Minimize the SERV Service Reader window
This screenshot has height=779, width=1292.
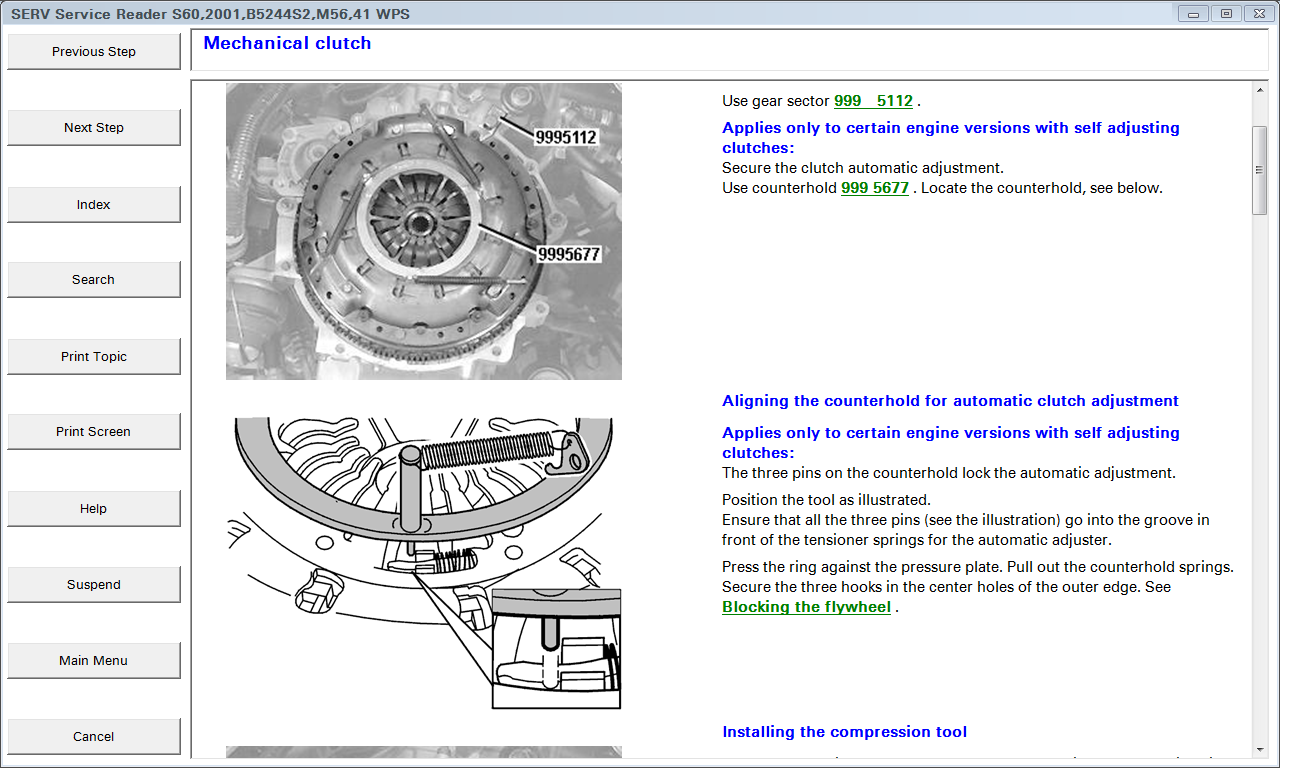[1193, 13]
